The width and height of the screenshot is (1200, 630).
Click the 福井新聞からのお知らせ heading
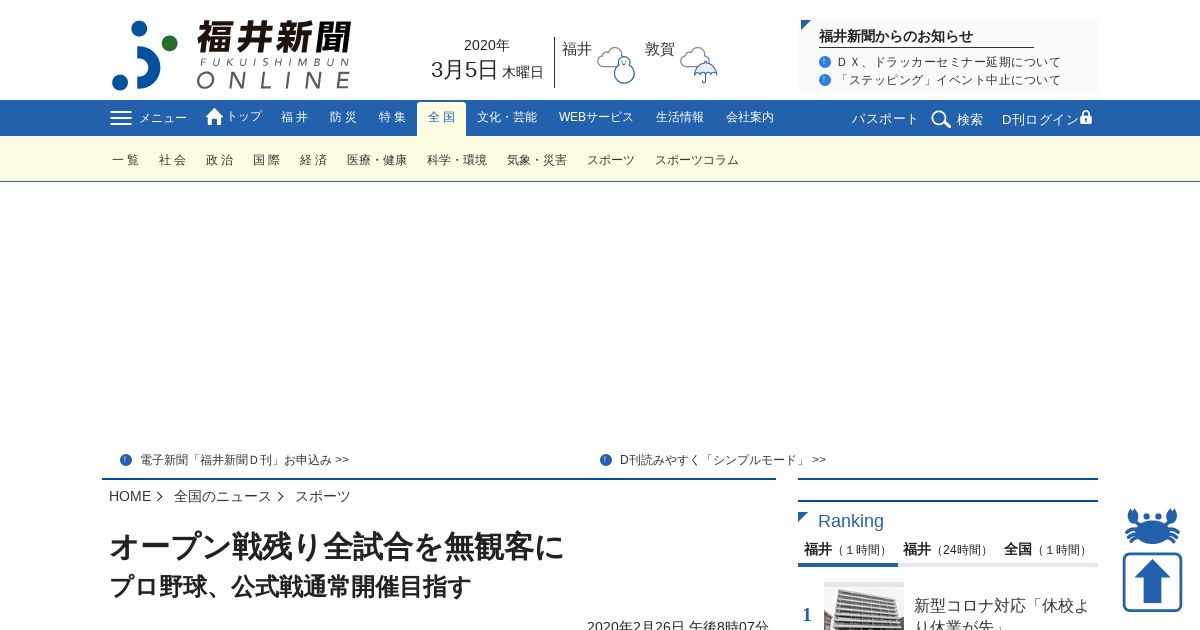pyautogui.click(x=896, y=36)
